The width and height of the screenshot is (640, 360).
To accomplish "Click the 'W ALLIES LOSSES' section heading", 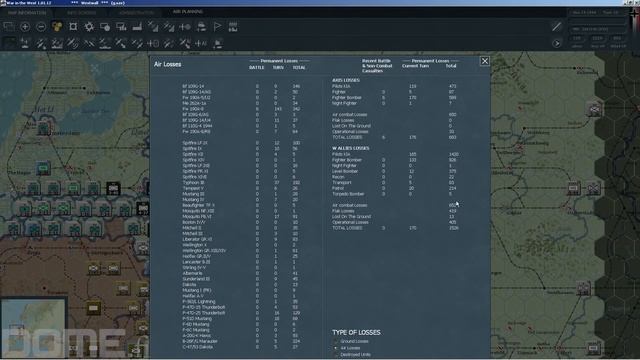I will coord(351,148).
